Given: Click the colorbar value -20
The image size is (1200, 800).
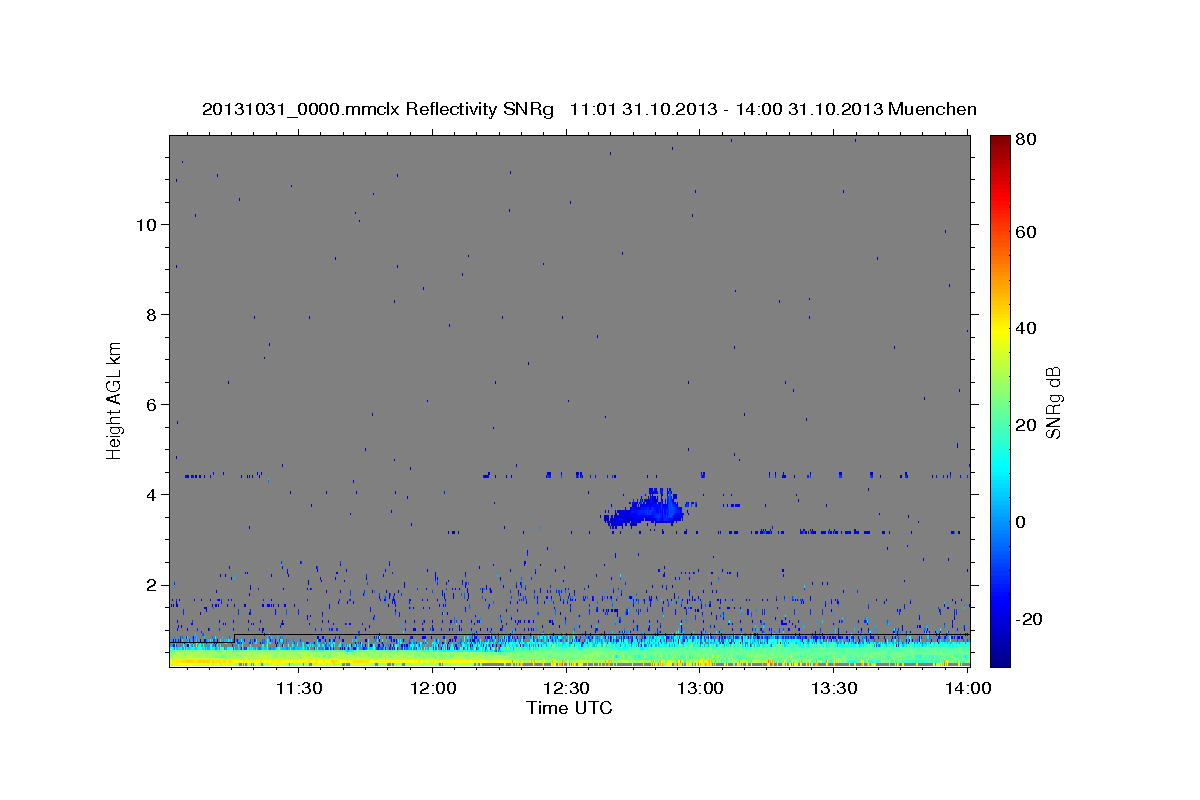Looking at the screenshot, I should pos(1028,619).
